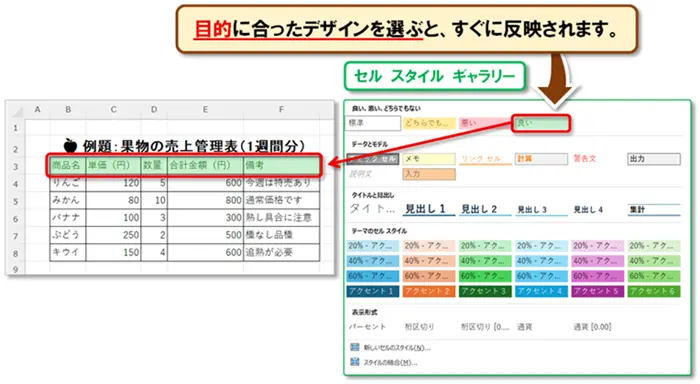Apply the 悪い pink cell style
Viewport: 700px width, 384px height.
485,123
